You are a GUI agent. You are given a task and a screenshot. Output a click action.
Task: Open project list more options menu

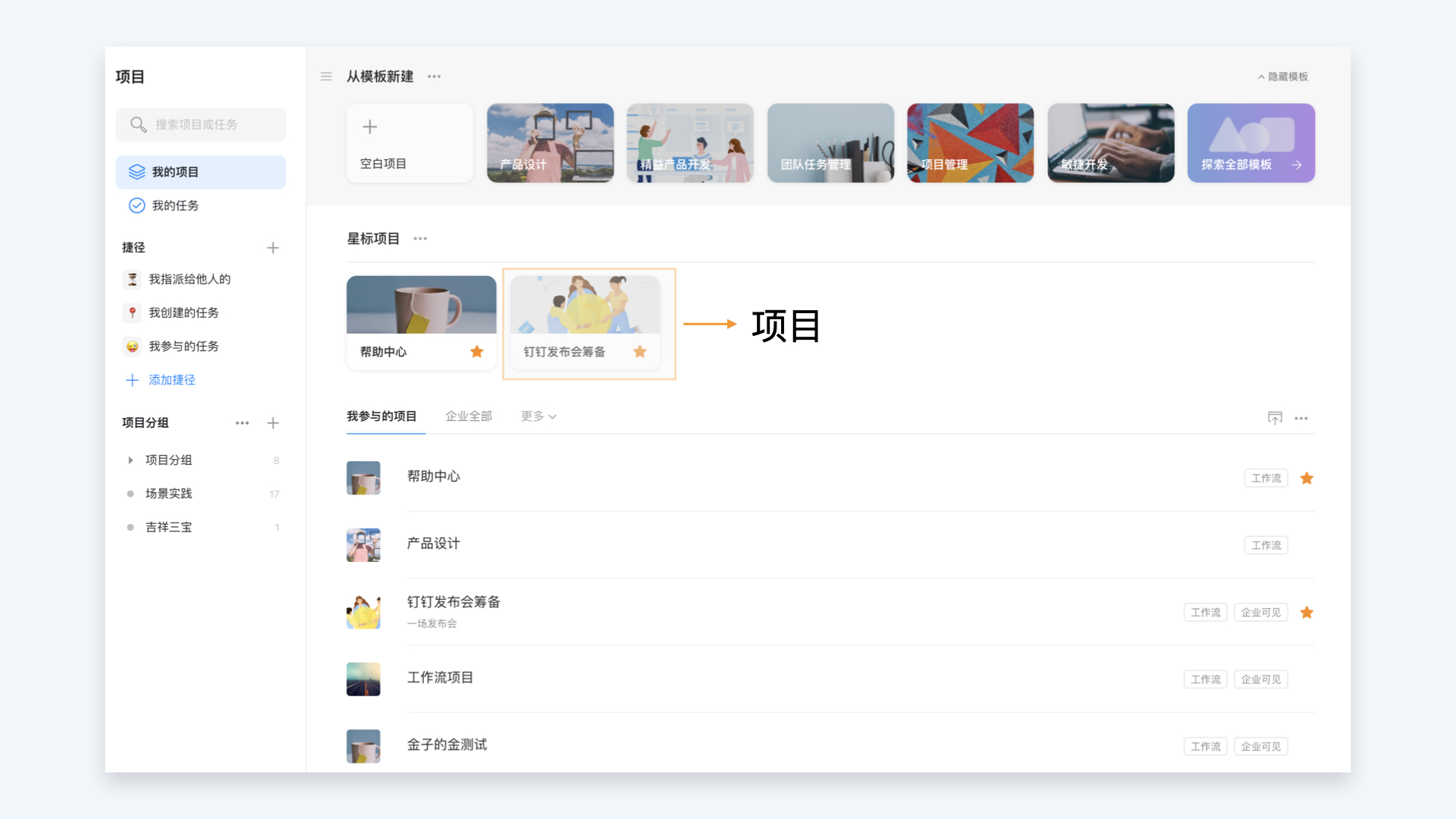1301,418
